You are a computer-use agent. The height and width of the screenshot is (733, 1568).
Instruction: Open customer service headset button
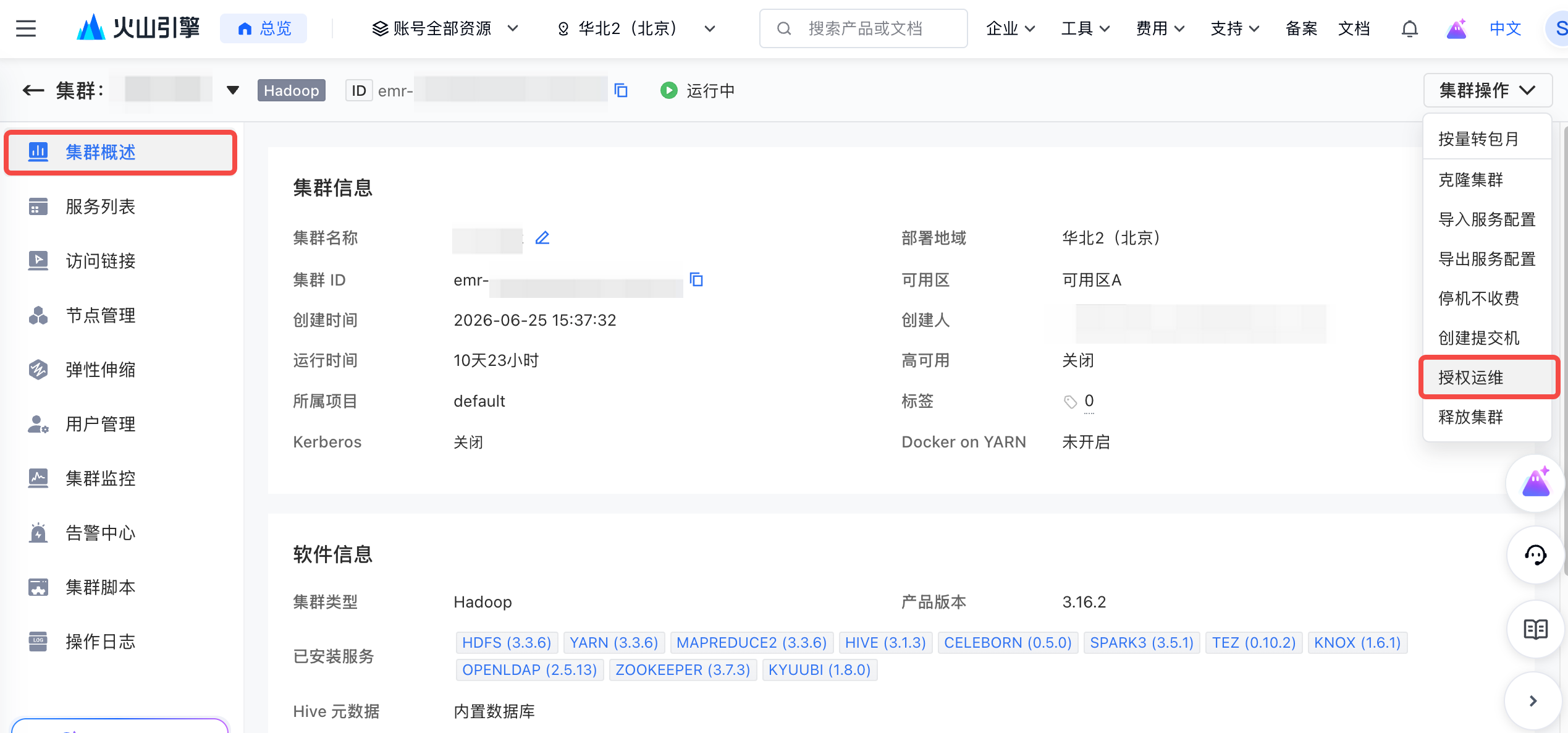pyautogui.click(x=1535, y=555)
